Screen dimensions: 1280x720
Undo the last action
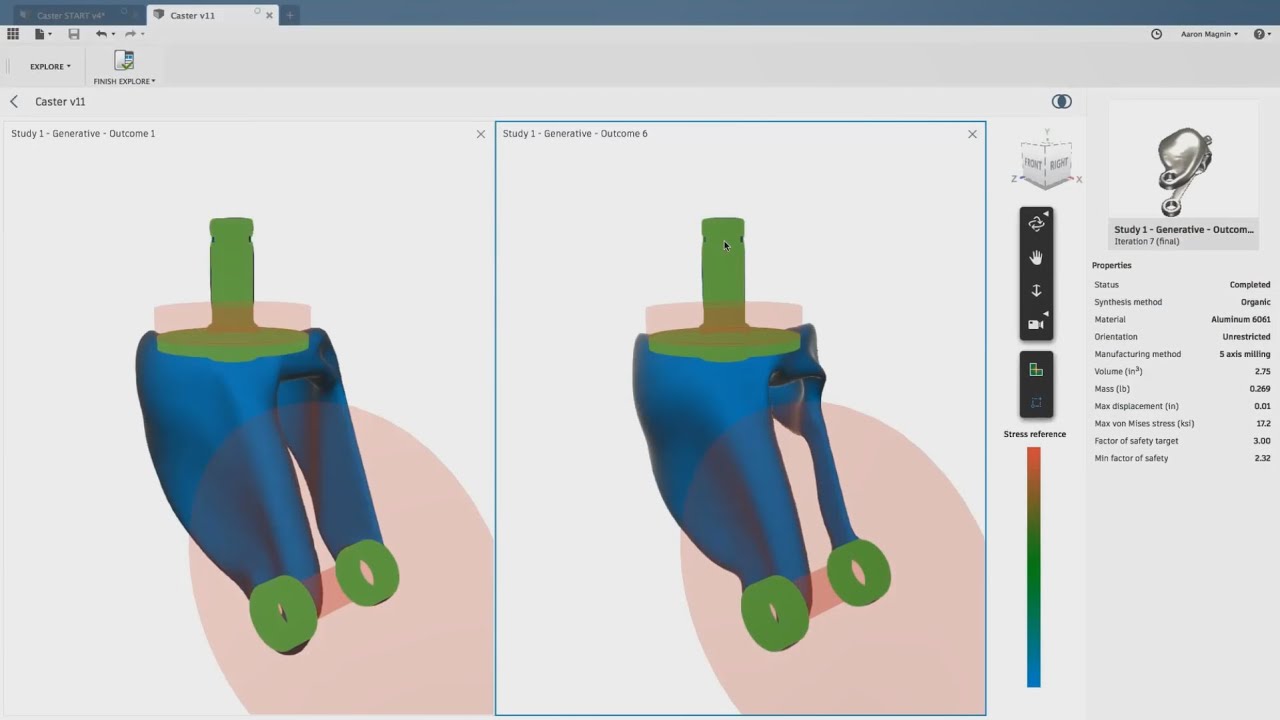tap(100, 34)
